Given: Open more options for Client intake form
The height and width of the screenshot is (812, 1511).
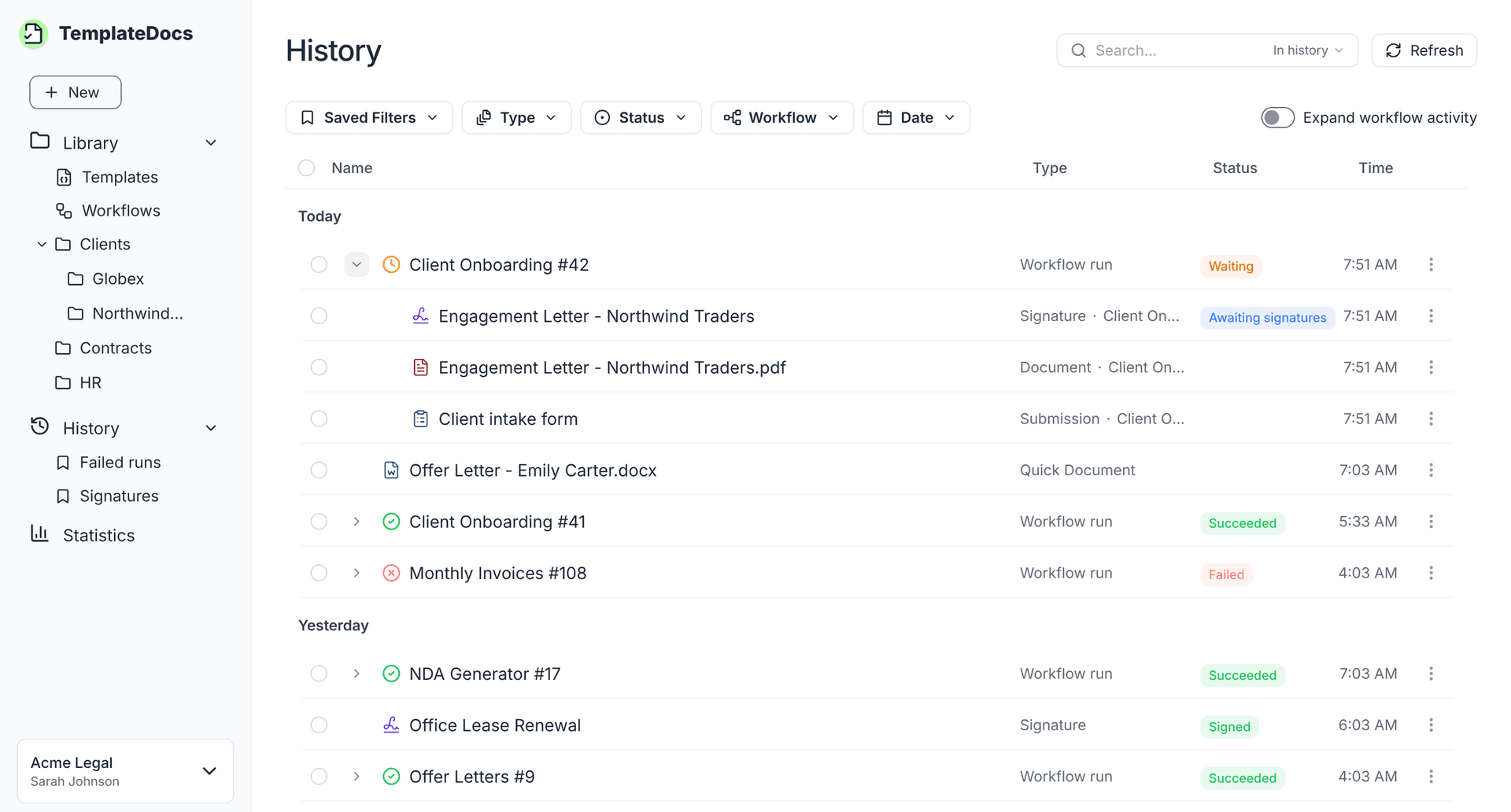Looking at the screenshot, I should (1431, 419).
